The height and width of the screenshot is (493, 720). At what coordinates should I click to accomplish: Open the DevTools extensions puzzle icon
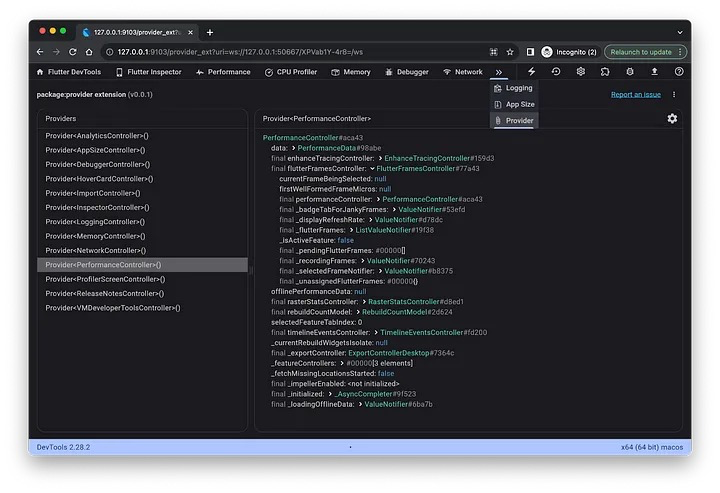(605, 72)
